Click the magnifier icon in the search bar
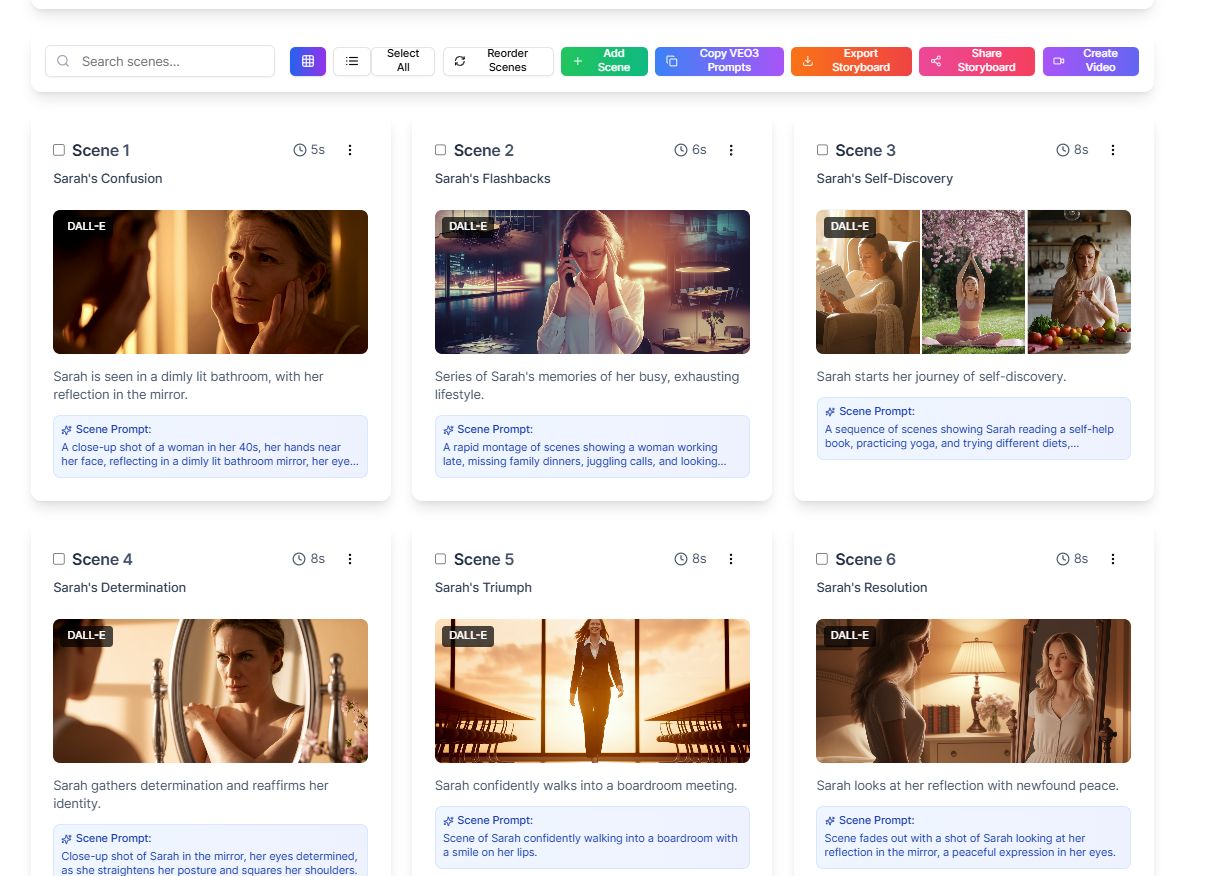The width and height of the screenshot is (1215, 876). [62, 61]
